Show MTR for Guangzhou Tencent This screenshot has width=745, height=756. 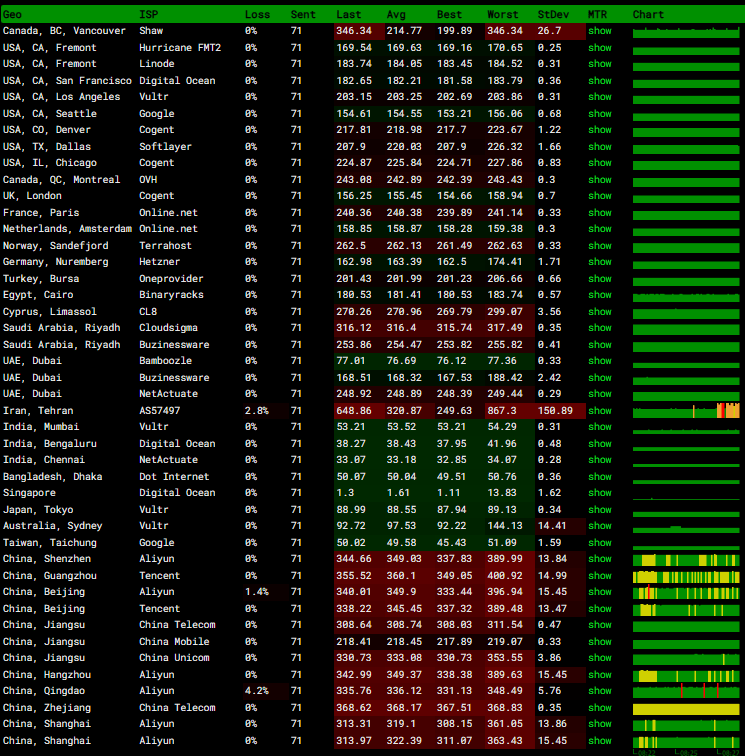(599, 576)
